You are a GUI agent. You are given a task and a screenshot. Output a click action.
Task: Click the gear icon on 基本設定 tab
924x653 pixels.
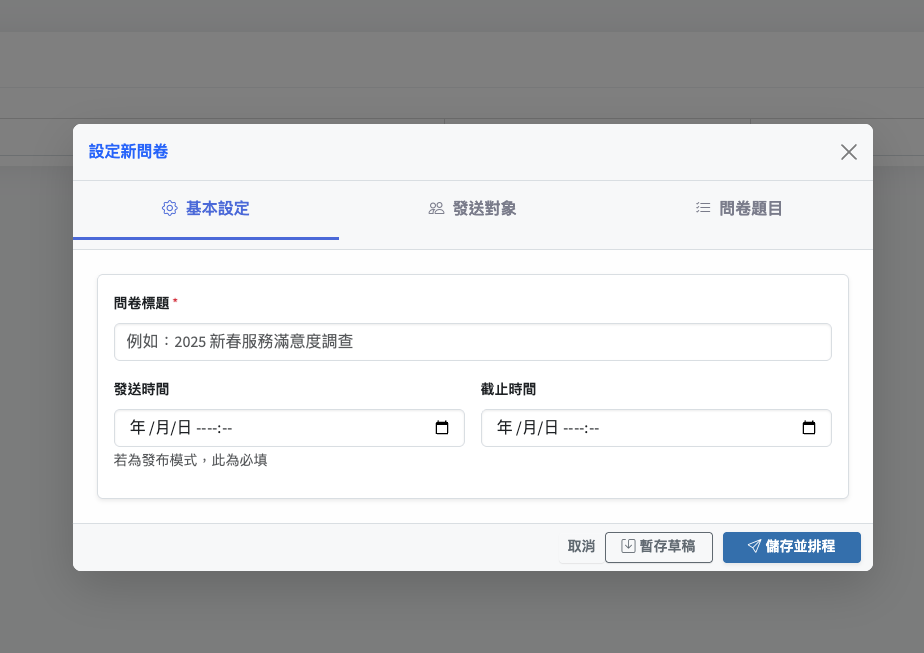(x=170, y=208)
